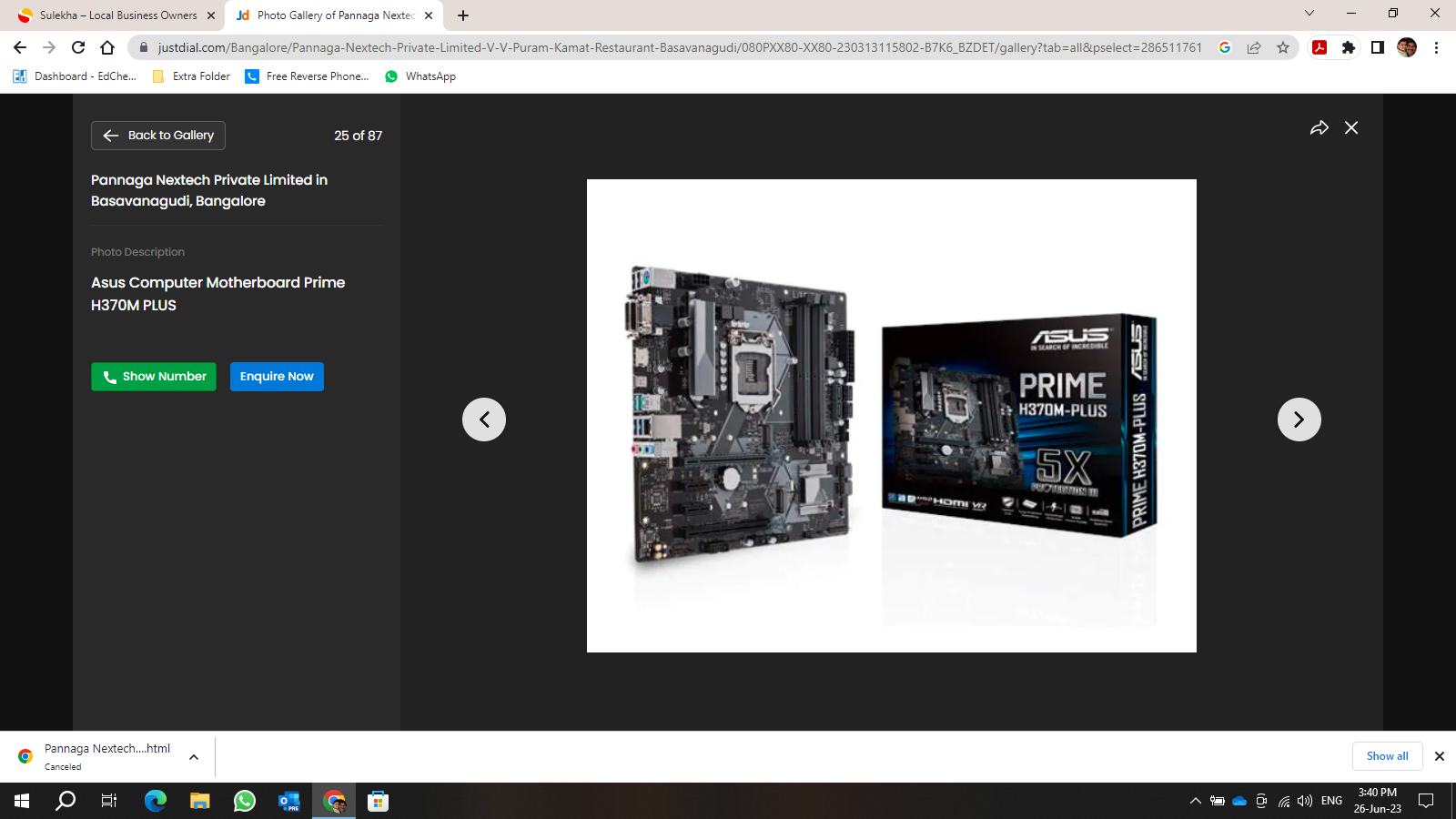Open WhatsApp bookmark in bookmarks bar
1456x819 pixels.
(x=420, y=76)
